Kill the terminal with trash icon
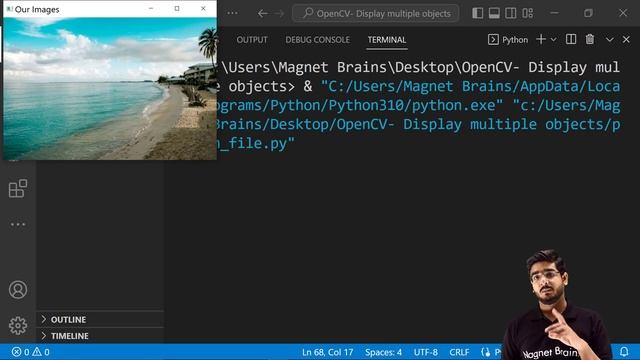Viewport: 640px width, 360px height. 590,39
